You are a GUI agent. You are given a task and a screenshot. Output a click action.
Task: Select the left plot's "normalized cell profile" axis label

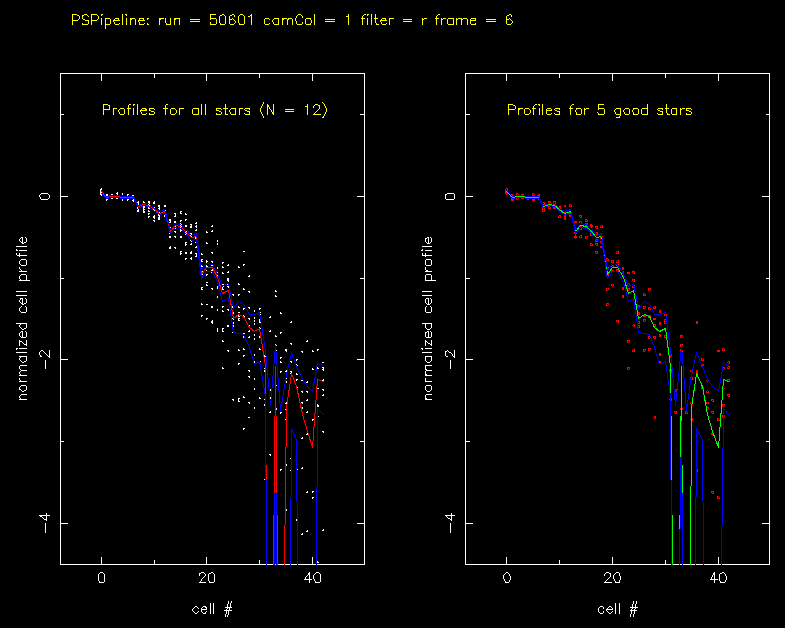click(x=22, y=319)
